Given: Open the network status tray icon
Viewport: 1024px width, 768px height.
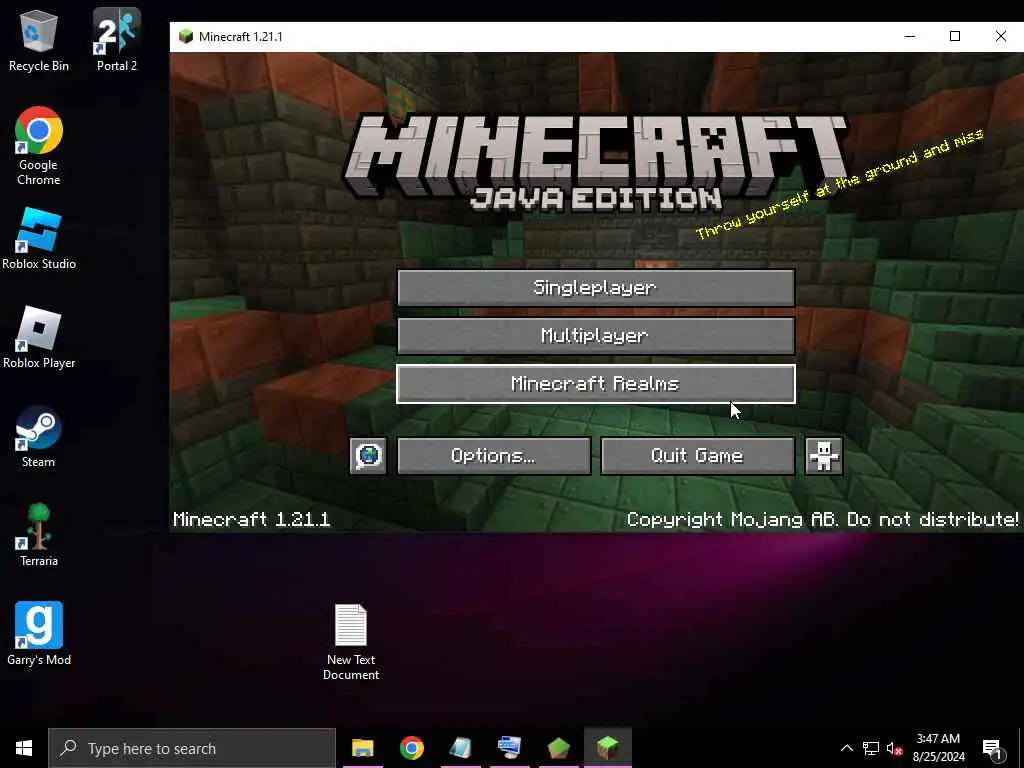Looking at the screenshot, I should pos(871,748).
